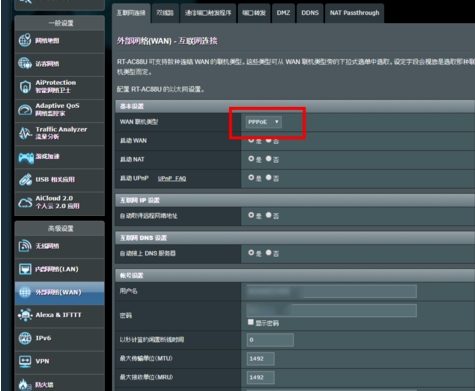Select Yes radio for Enable NAT
The image size is (475, 391).
tap(251, 159)
